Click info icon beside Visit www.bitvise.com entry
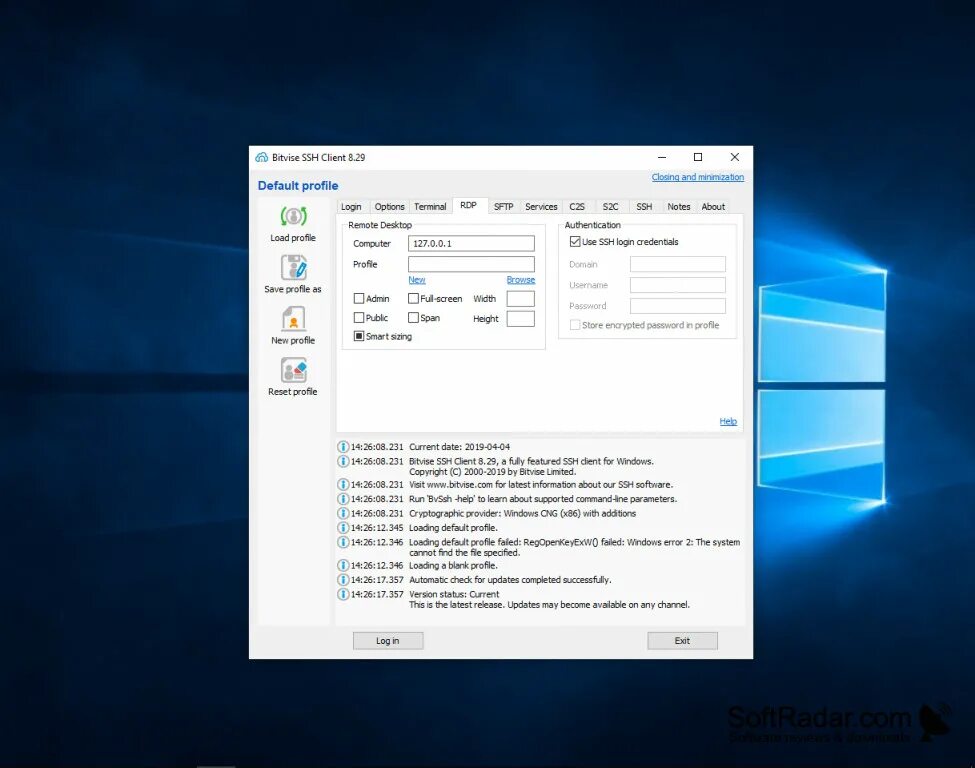This screenshot has height=768, width=975. 343,484
